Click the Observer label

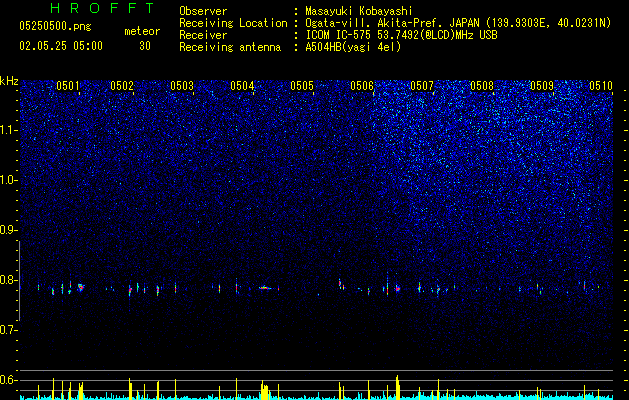(203, 11)
